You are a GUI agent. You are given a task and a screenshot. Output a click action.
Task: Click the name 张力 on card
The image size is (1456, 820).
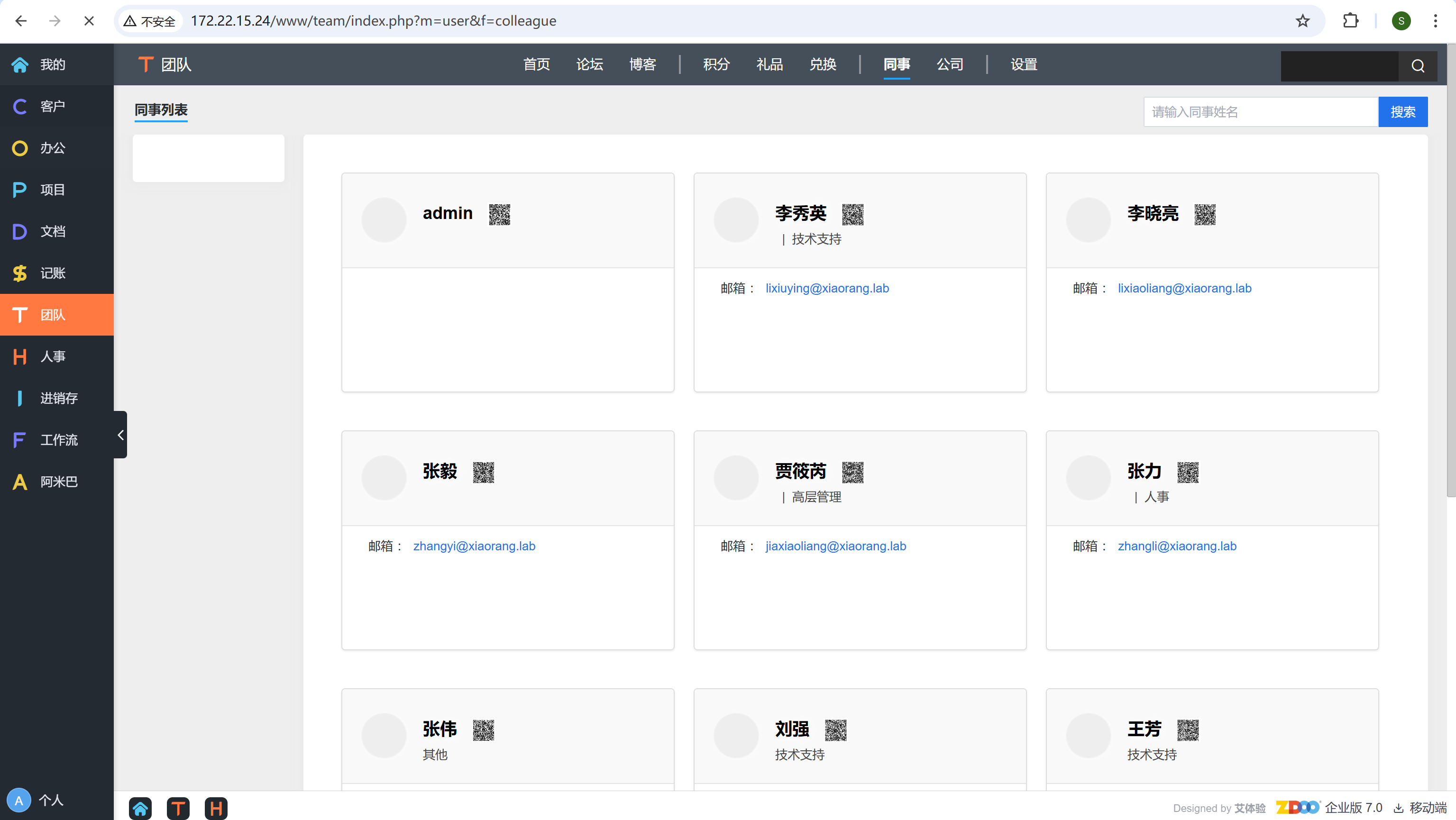[x=1144, y=471]
